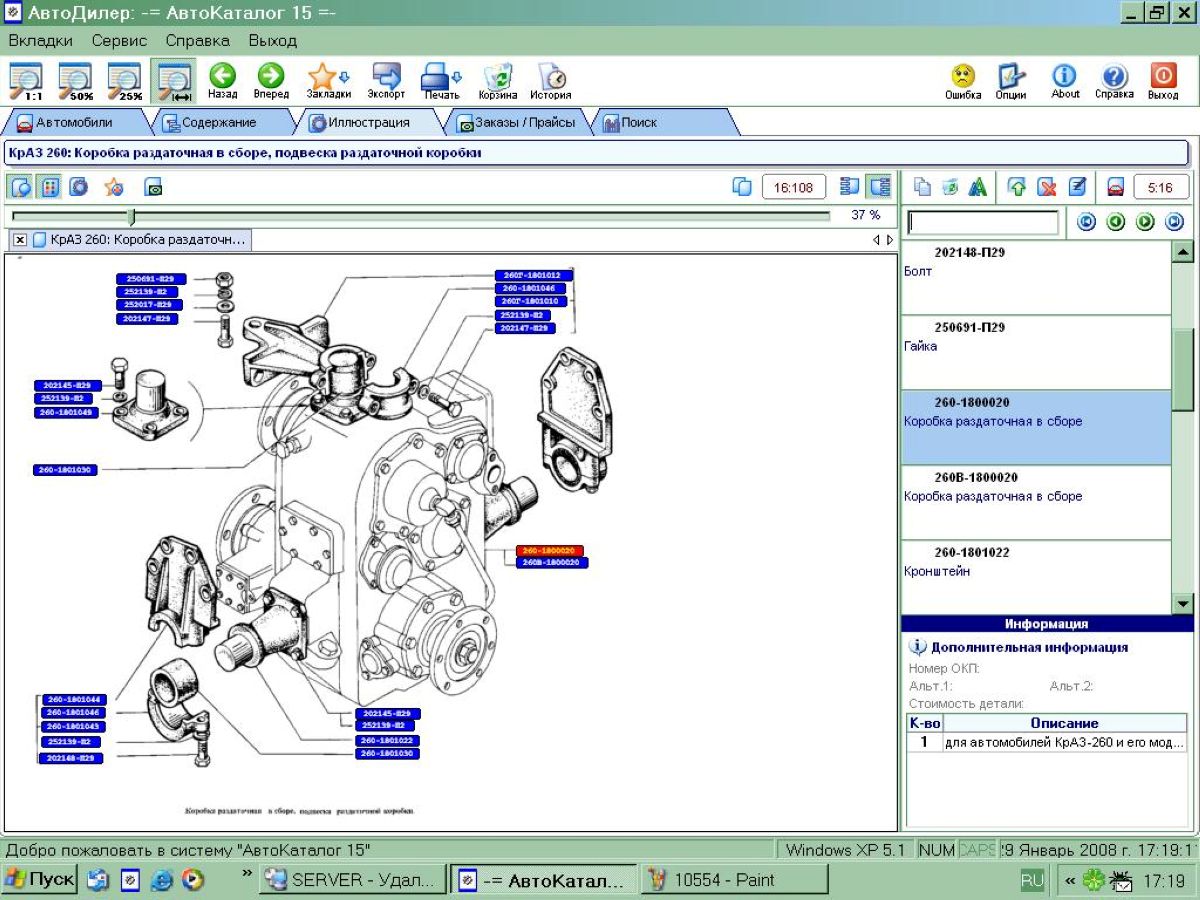The width and height of the screenshot is (1200, 900).
Task: Select part 260В-1800020 in list
Action: (x=1036, y=502)
